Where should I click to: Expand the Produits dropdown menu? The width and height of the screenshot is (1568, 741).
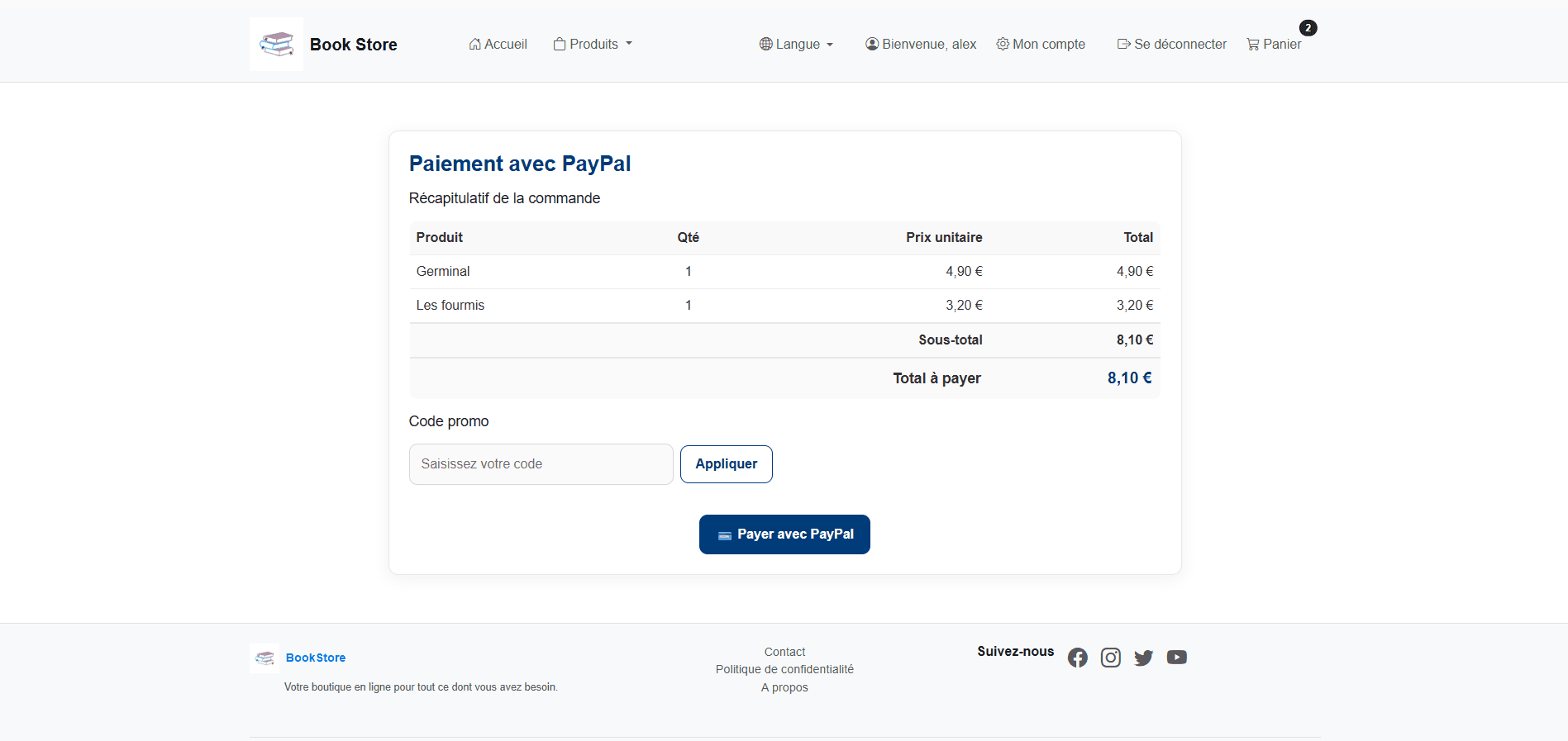(593, 45)
